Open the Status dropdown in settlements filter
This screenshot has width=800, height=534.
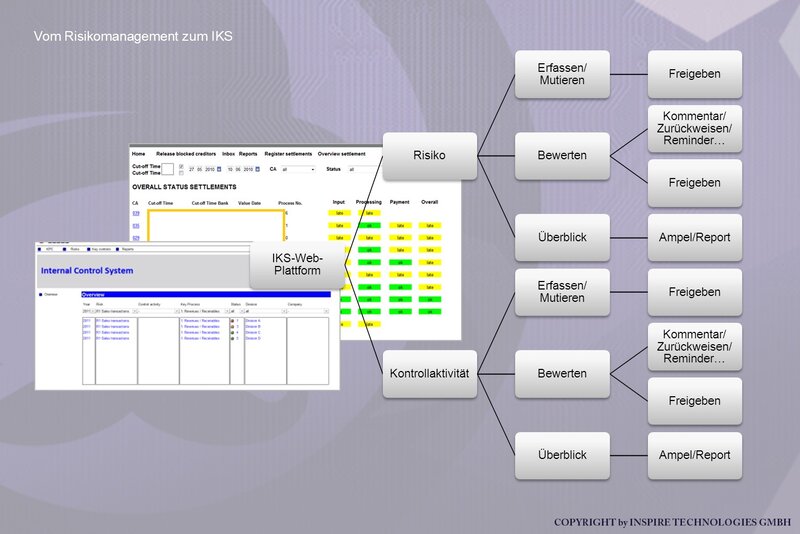pos(363,169)
